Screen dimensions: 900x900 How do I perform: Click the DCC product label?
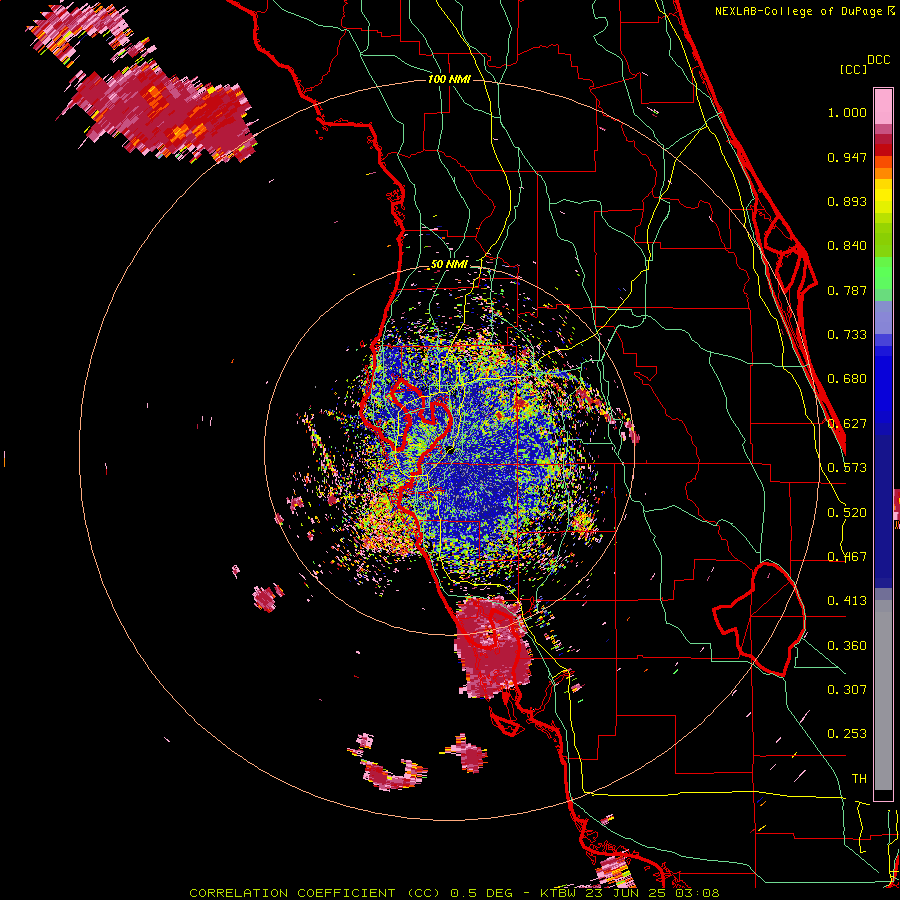pyautogui.click(x=878, y=60)
